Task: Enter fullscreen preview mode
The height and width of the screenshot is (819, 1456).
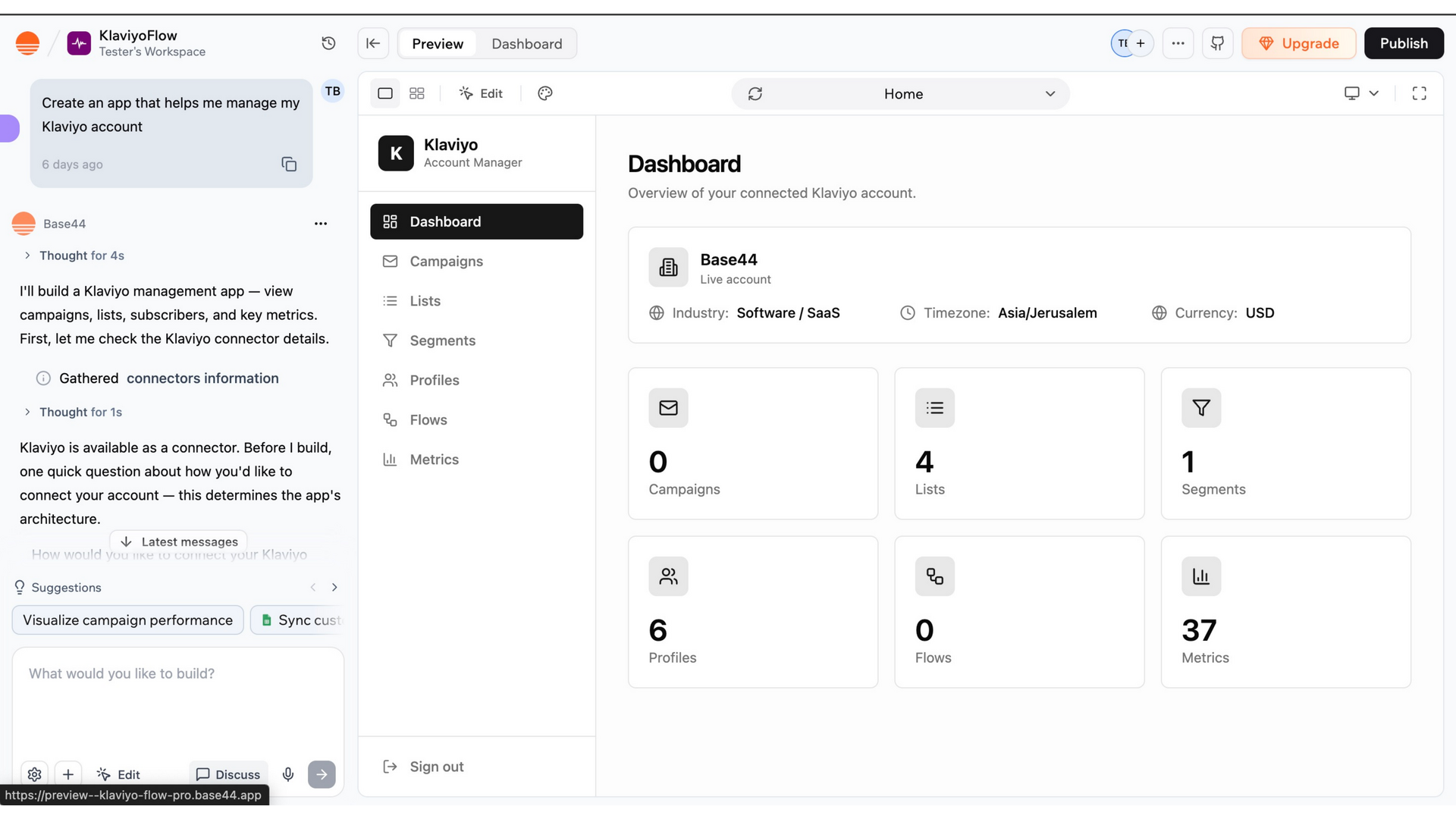Action: [1420, 93]
